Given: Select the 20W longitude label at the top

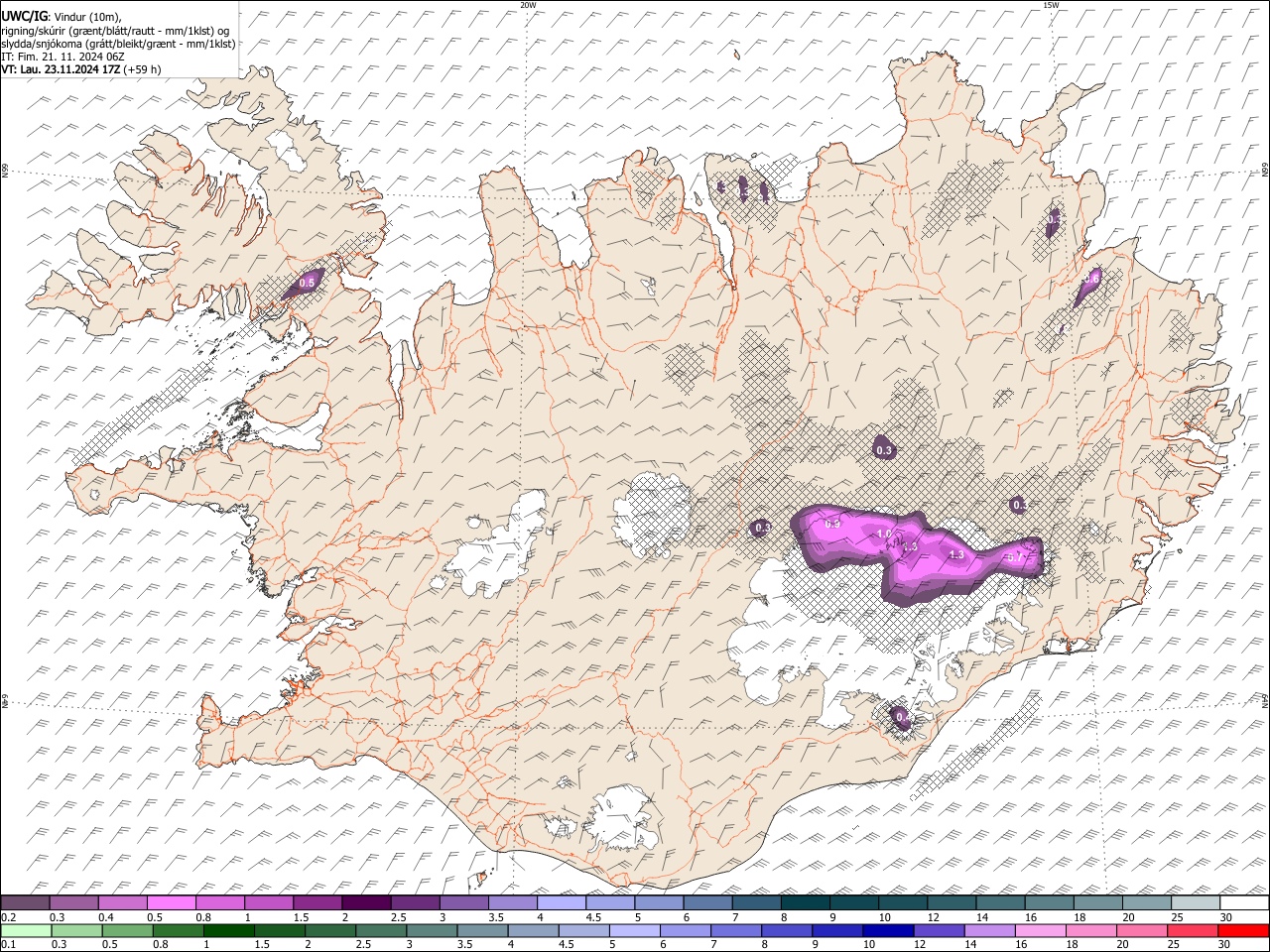Looking at the screenshot, I should coord(528,5).
